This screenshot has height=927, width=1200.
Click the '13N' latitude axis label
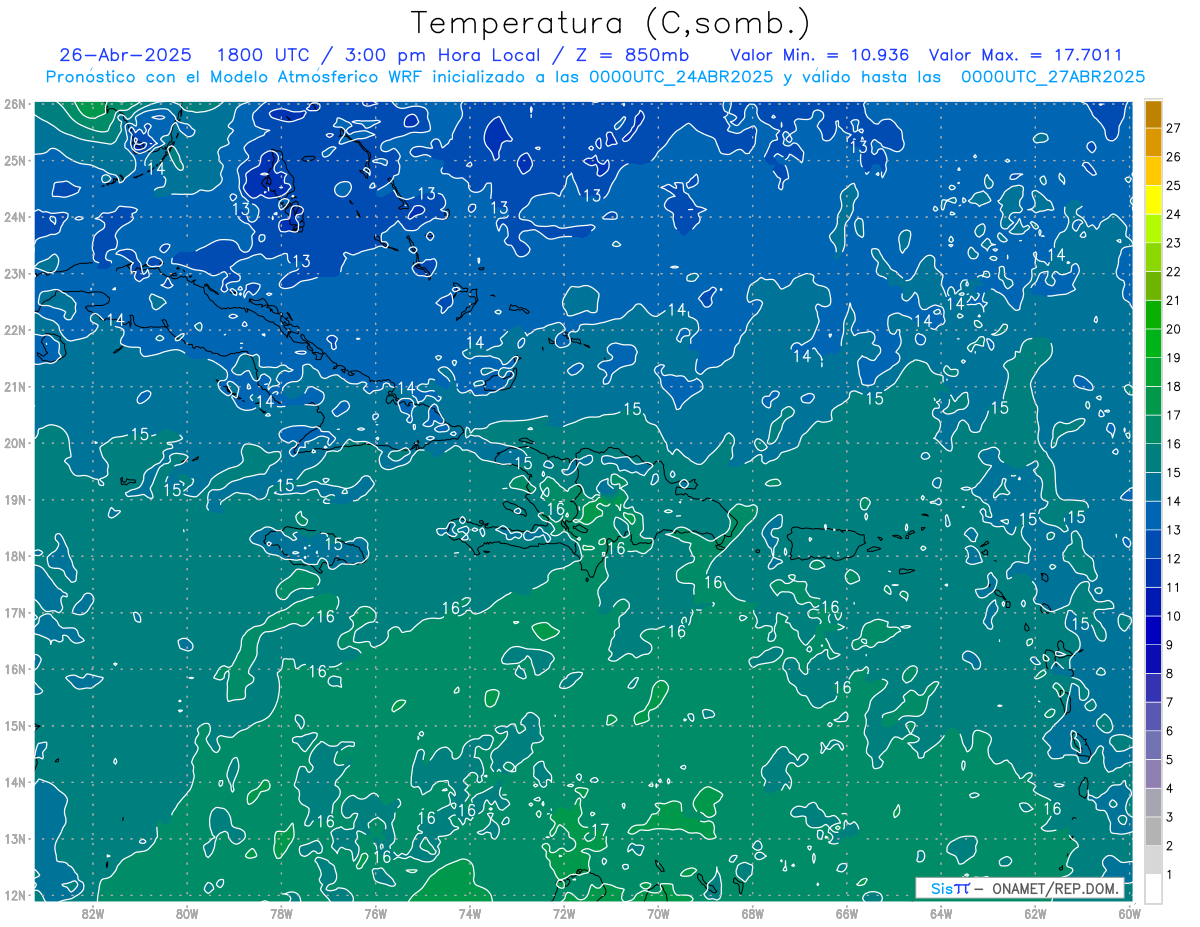15,839
